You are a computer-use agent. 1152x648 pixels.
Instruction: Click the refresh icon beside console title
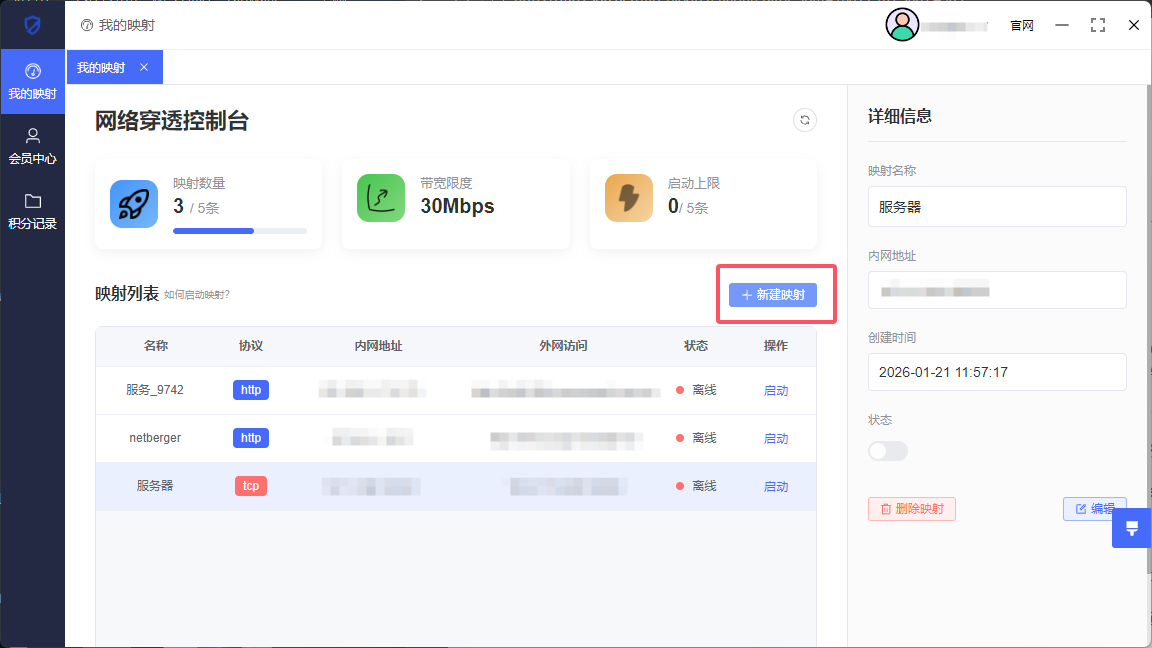pyautogui.click(x=804, y=120)
